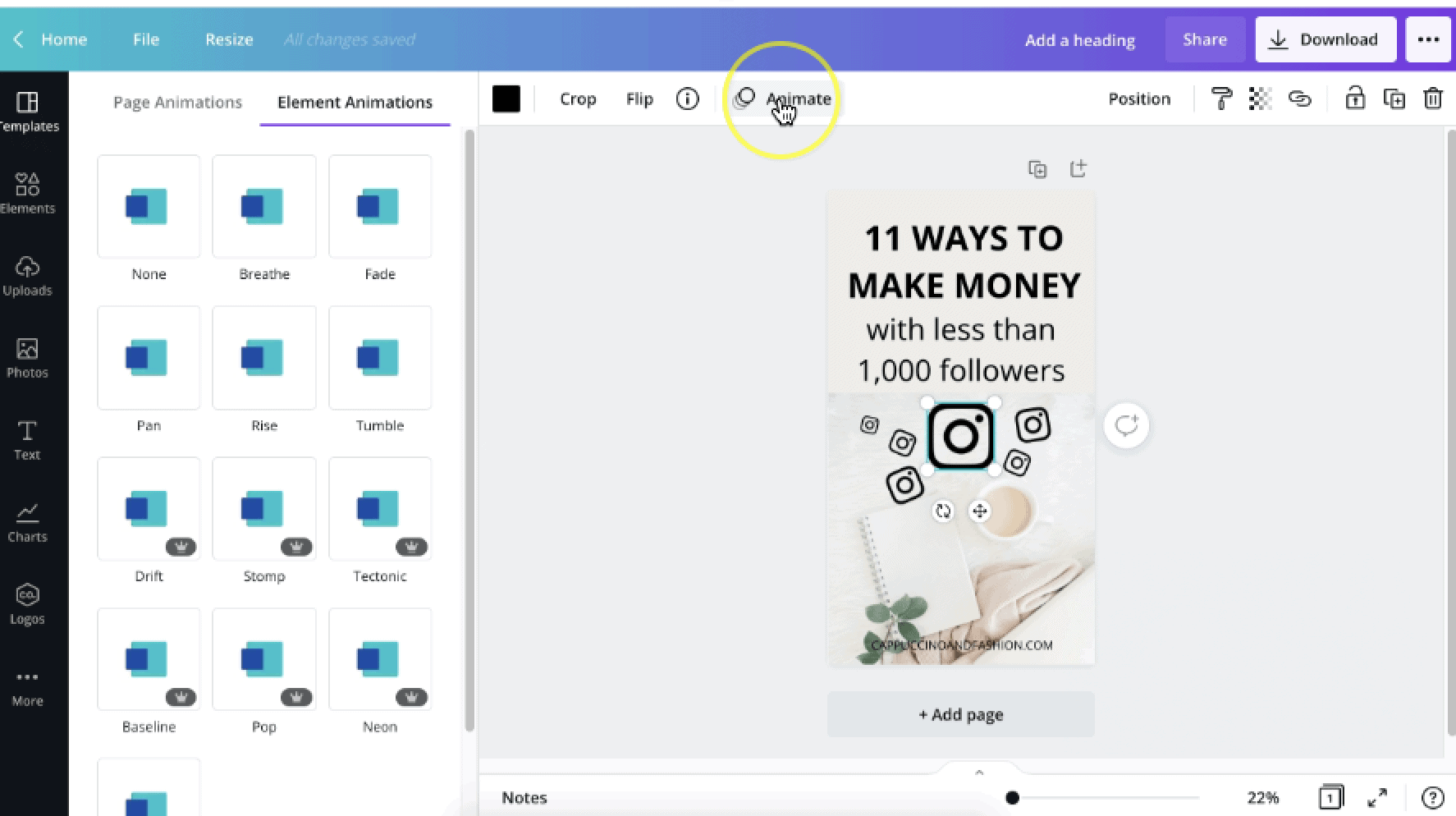Click the move handle below the selected icon
Image resolution: width=1456 pixels, height=816 pixels.
pos(979,511)
